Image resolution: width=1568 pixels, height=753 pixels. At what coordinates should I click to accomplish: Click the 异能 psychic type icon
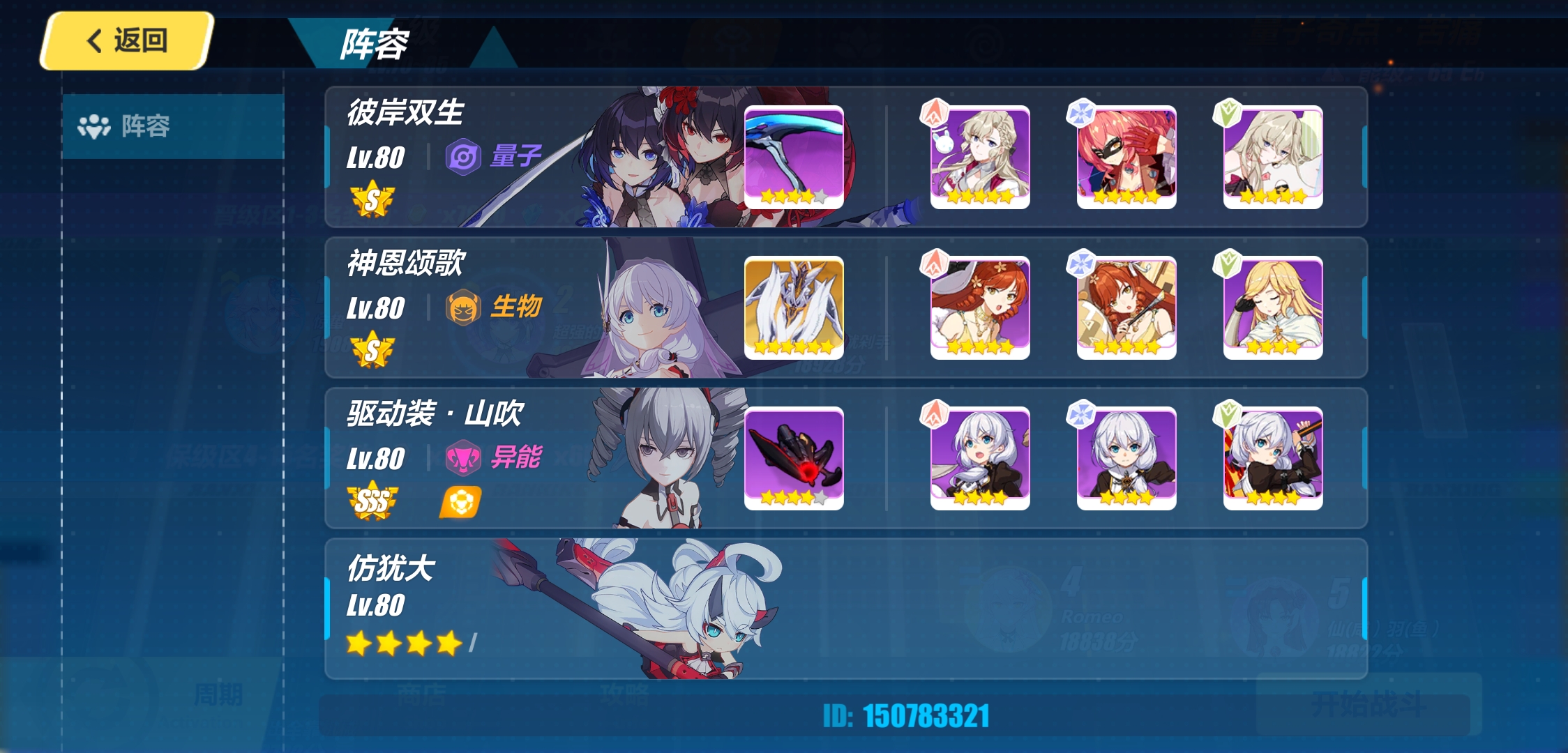[463, 458]
